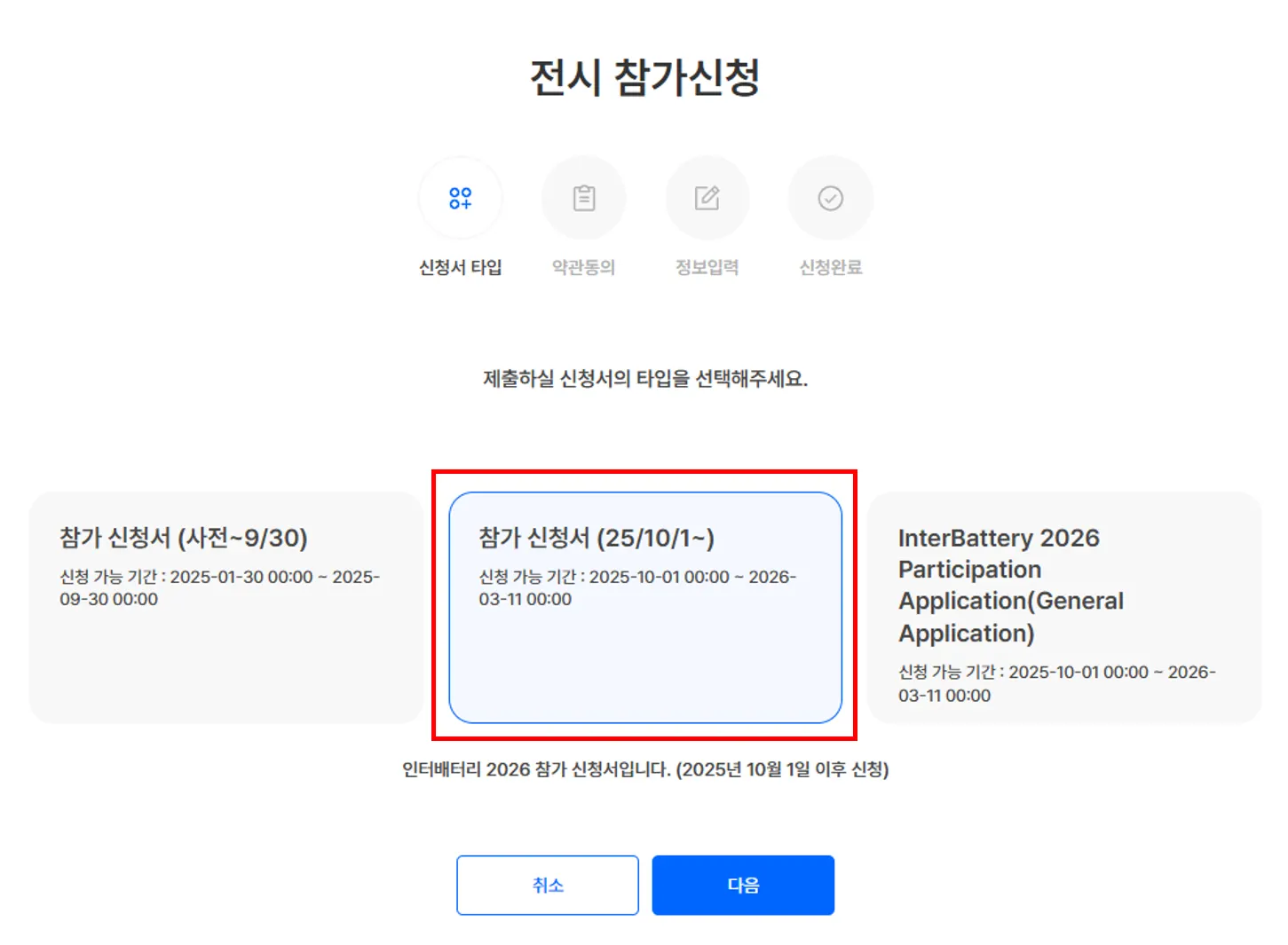
Task: Click the 신청서 타입 step icon
Action: coord(460,198)
